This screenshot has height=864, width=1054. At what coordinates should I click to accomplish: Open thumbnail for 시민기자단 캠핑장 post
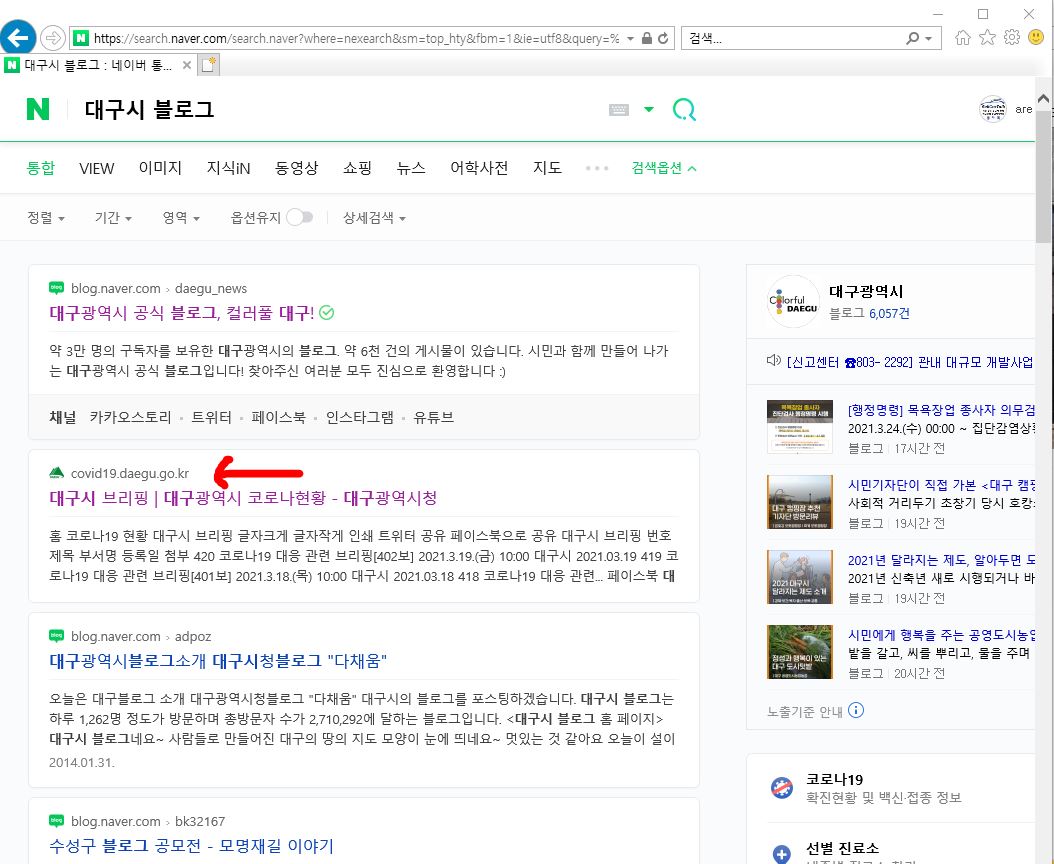[x=800, y=502]
